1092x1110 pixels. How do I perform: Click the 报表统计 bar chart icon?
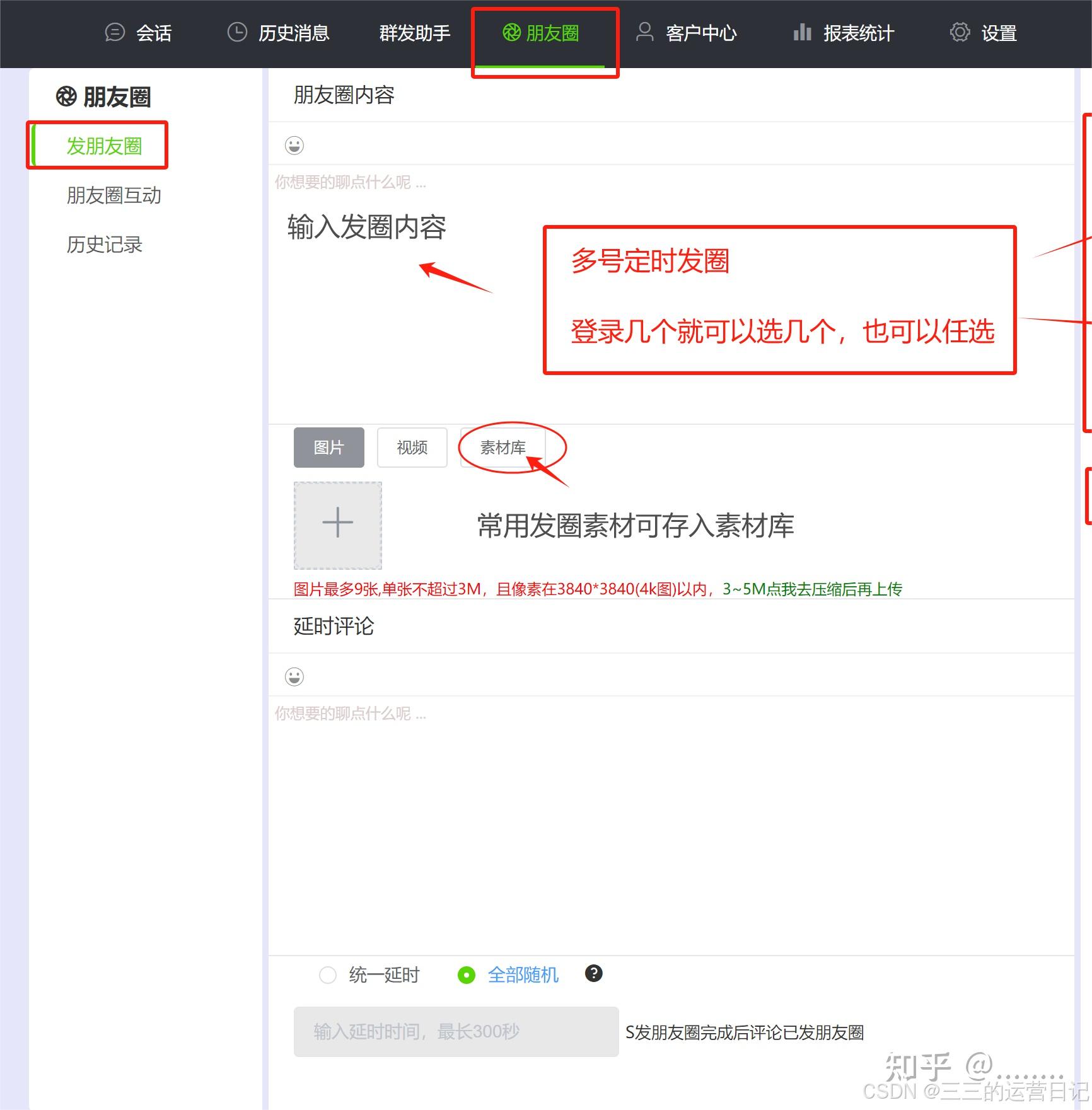point(802,32)
